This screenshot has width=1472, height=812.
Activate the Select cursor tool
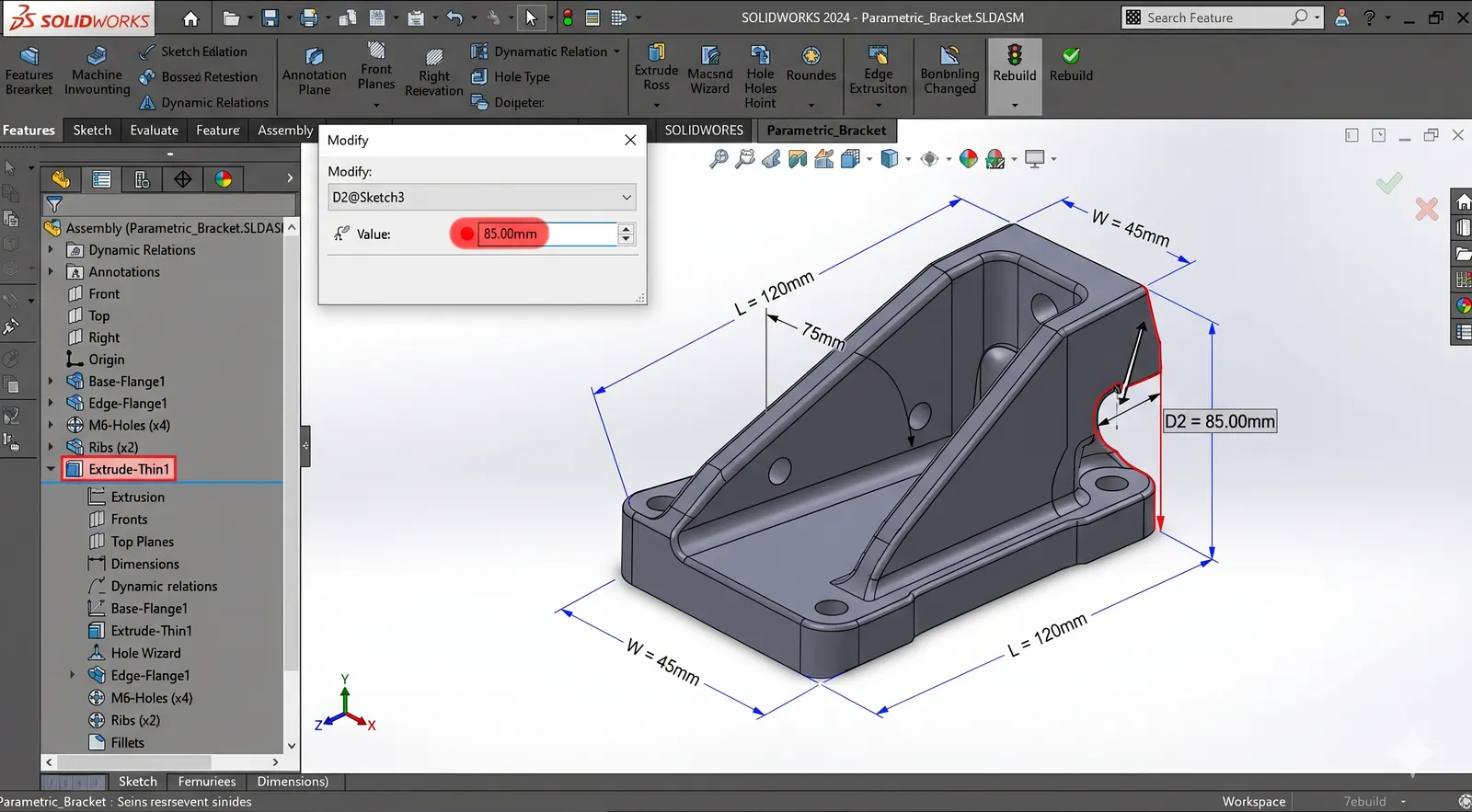point(531,17)
